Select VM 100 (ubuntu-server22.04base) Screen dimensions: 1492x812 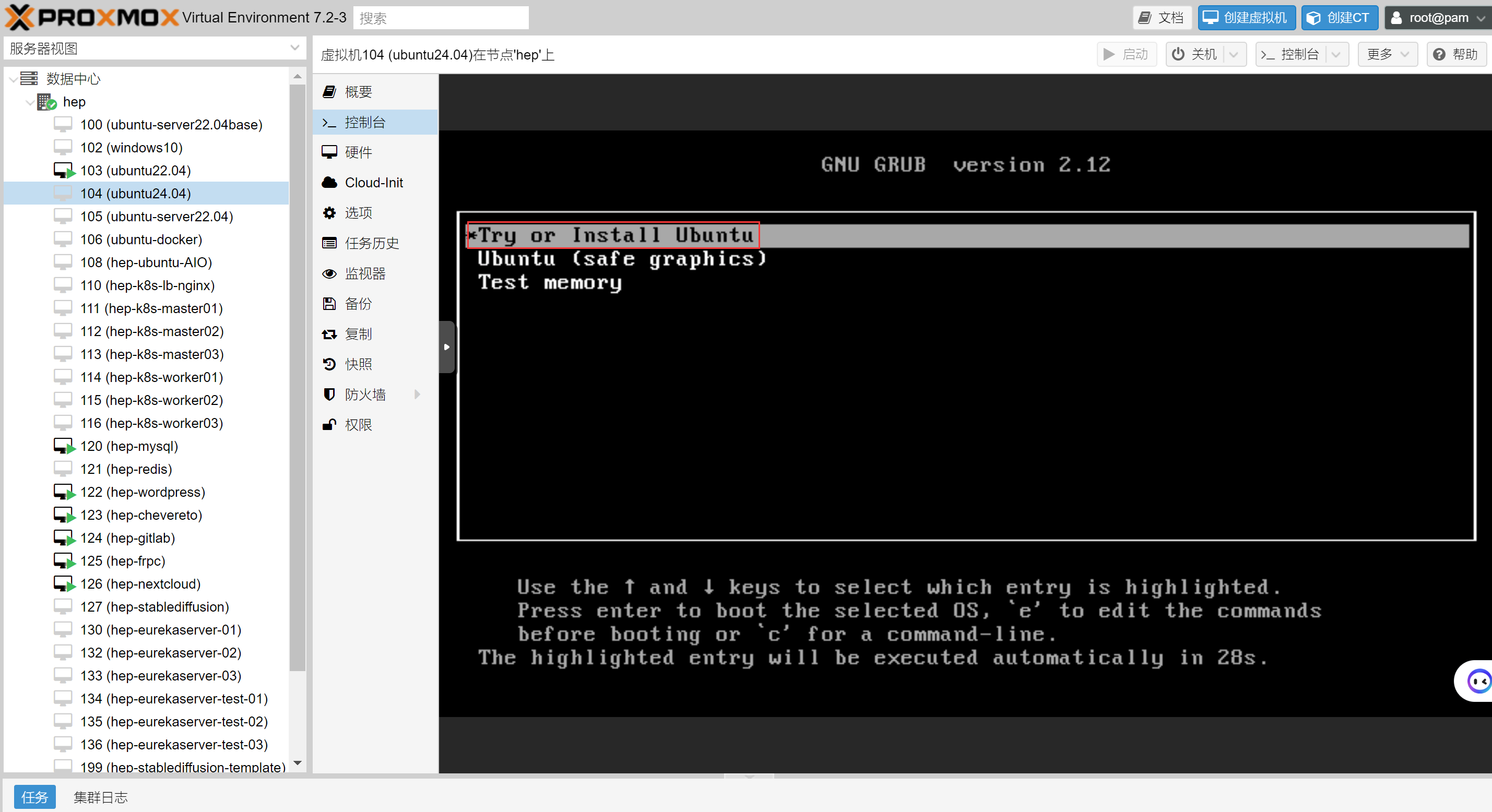coord(147,125)
